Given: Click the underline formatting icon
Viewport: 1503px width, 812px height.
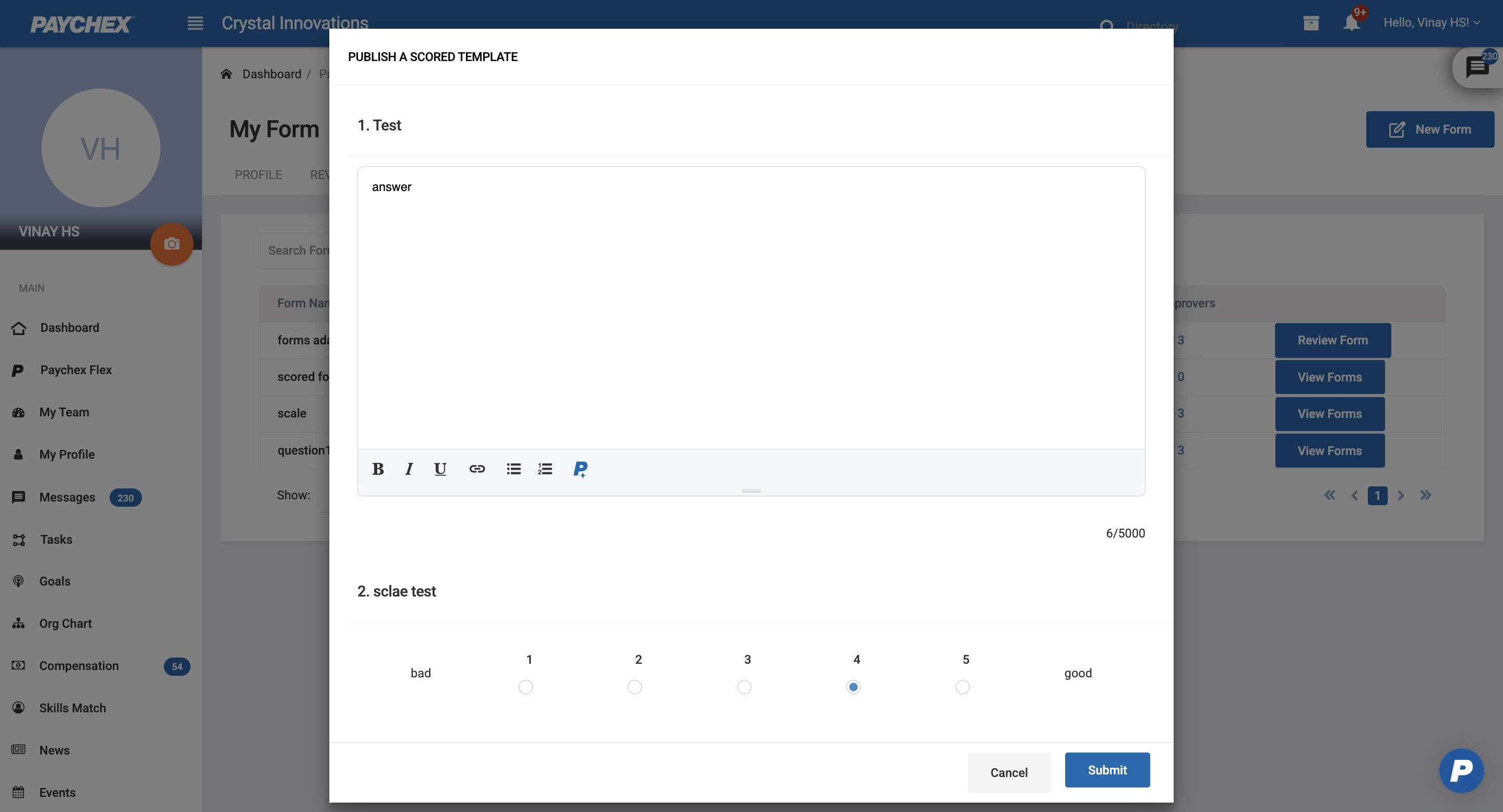Looking at the screenshot, I should coord(440,469).
